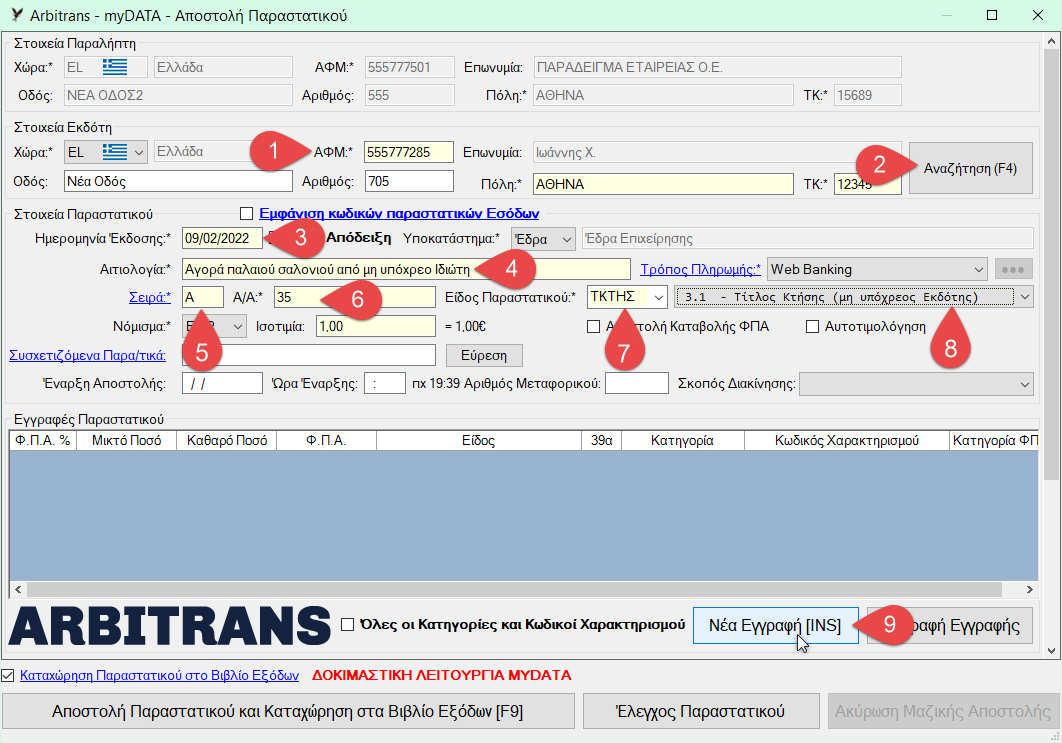Click down arrow of window vertical scrollbar
Image resolution: width=1062 pixels, height=743 pixels.
pos(1051,651)
